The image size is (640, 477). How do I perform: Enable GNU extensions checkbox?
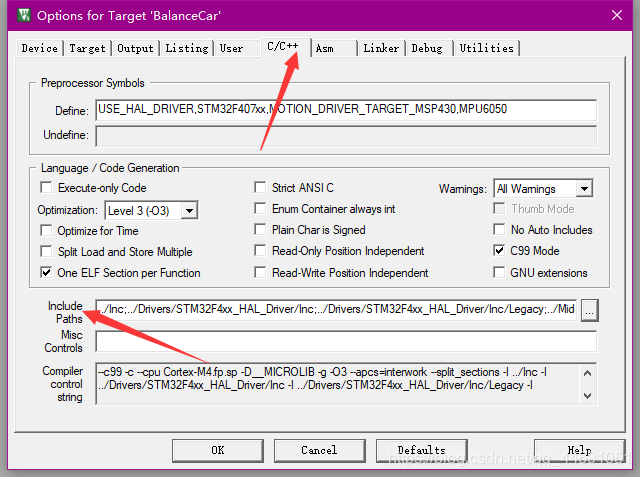[499, 272]
